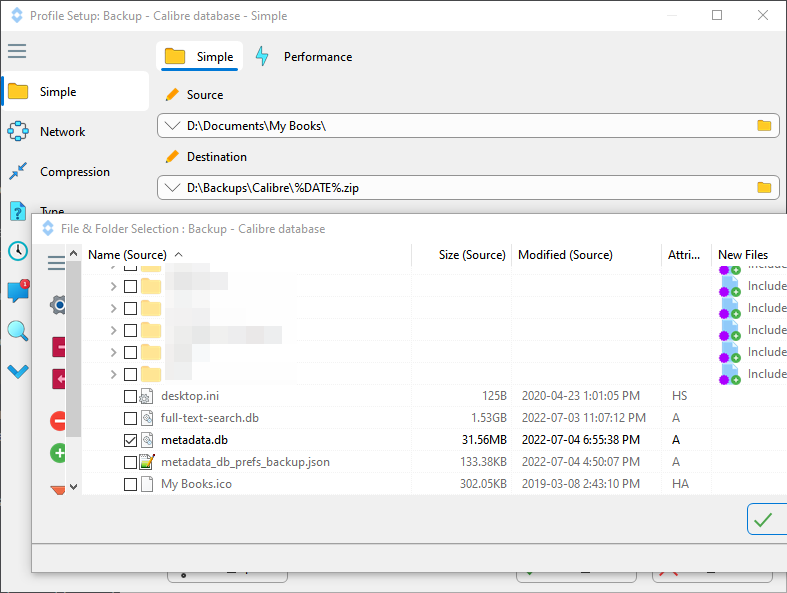Click the magnifying glass search icon in the sidebar
The image size is (787, 593).
point(18,331)
